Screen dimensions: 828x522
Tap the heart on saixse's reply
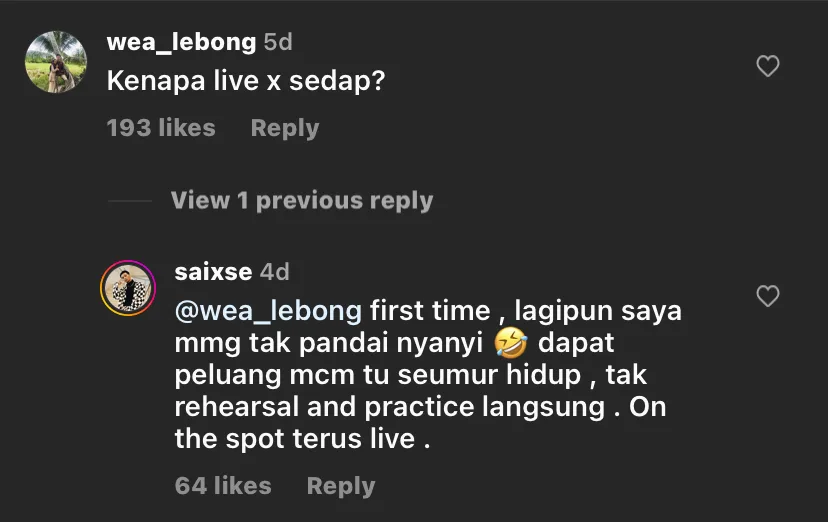[x=767, y=296]
